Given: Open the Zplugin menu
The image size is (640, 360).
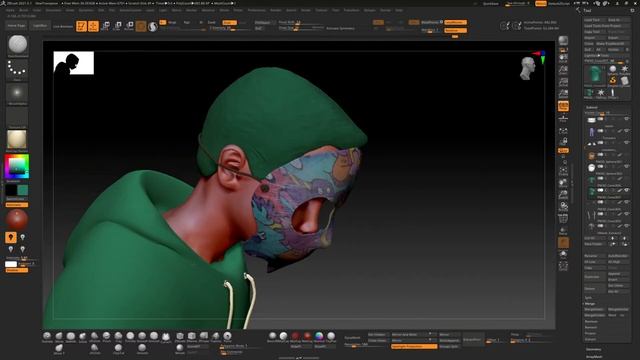Looking at the screenshot, I should click(369, 10).
